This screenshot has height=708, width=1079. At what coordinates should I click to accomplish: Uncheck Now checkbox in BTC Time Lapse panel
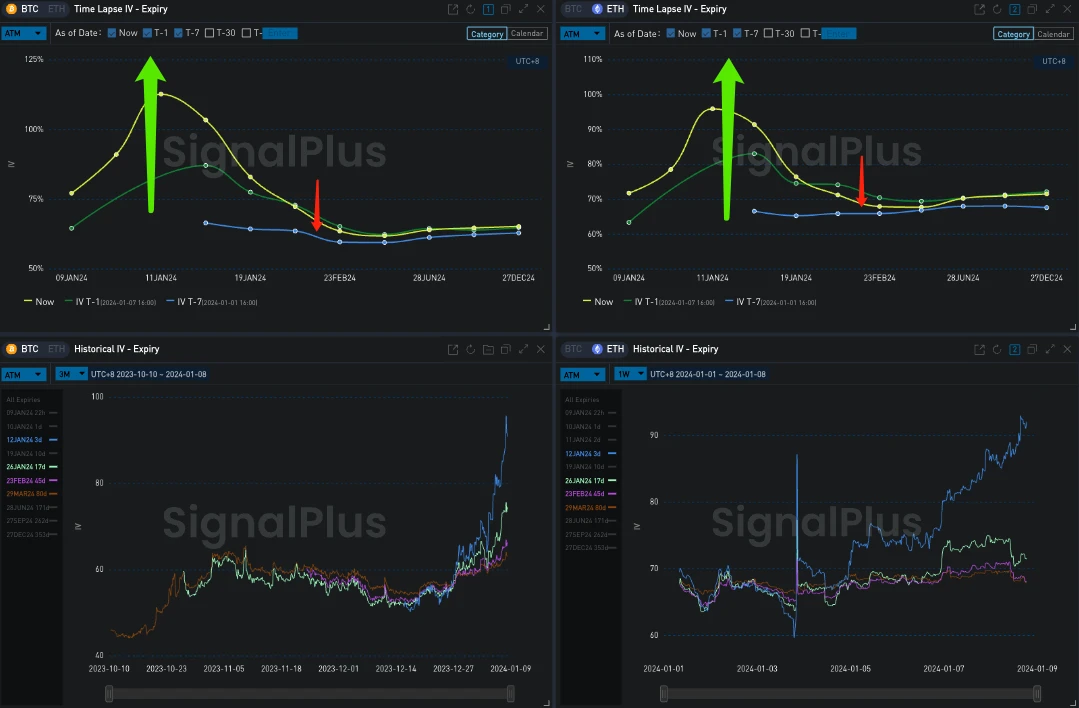(112, 33)
